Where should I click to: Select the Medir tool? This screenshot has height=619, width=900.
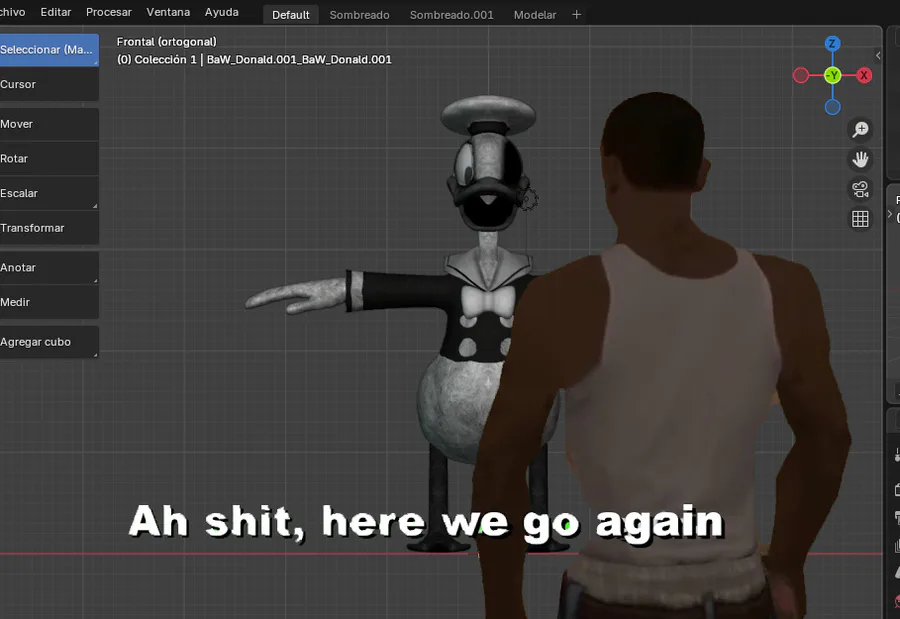pos(49,302)
